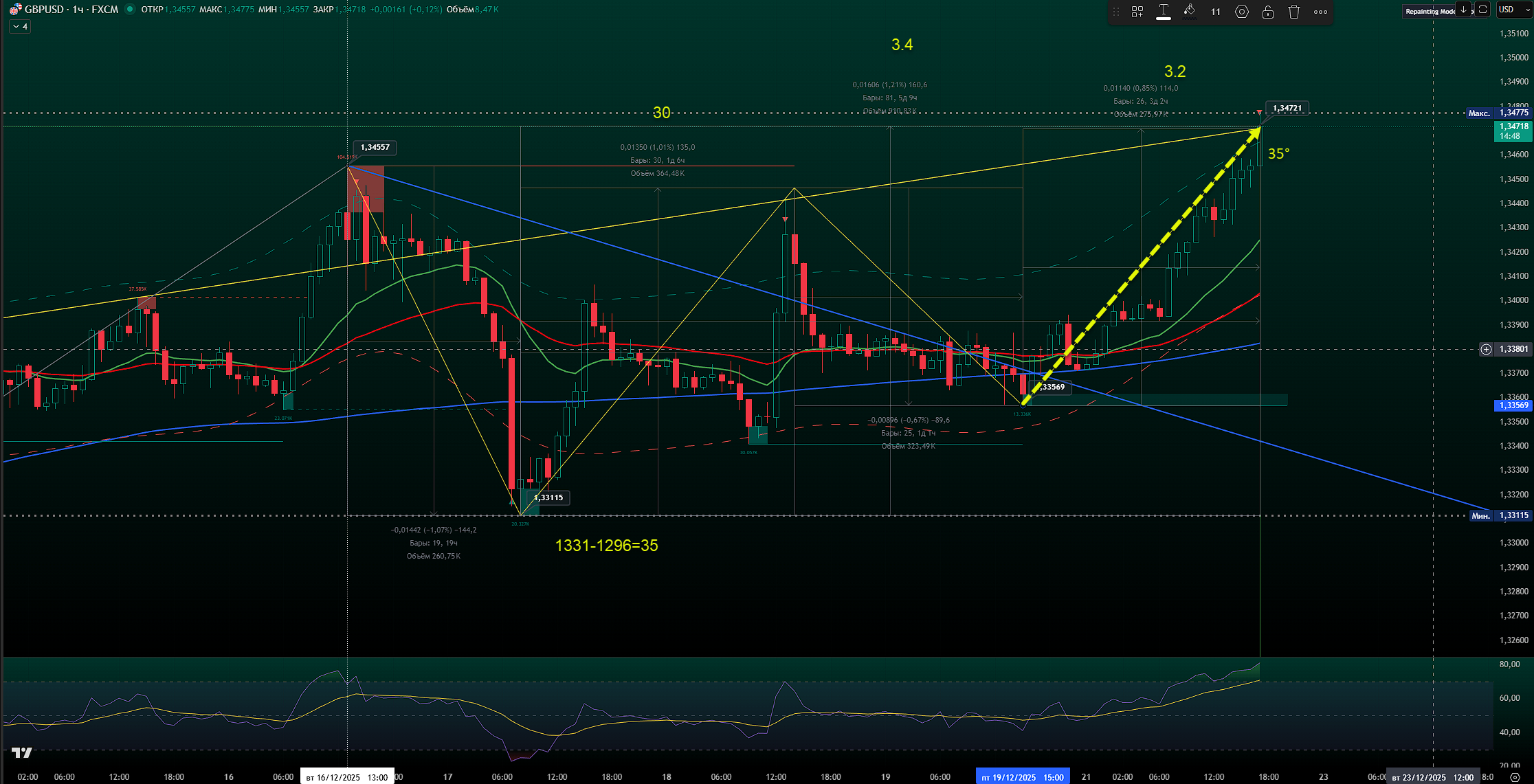Screen dimensions: 1534x784
Task: Open drawing settings hexagon icon in toolbar
Action: click(1242, 12)
